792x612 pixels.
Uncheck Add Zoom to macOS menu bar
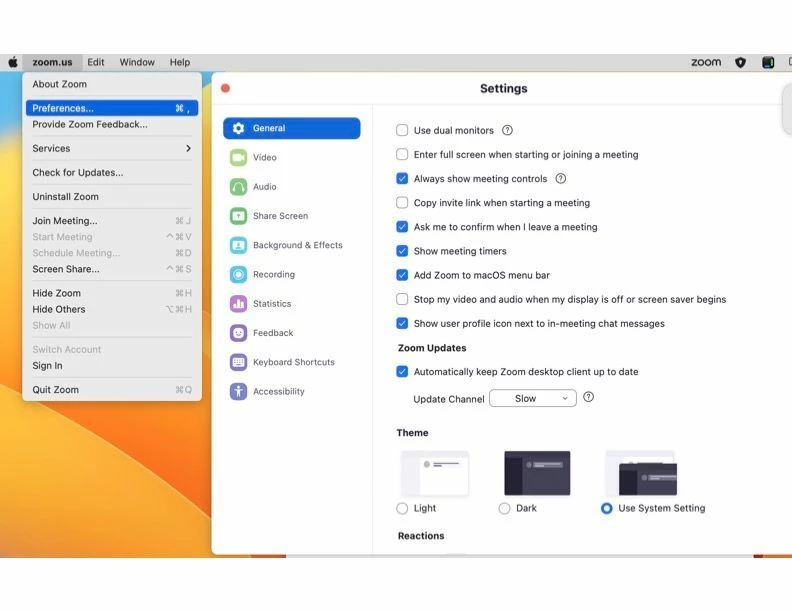402,275
